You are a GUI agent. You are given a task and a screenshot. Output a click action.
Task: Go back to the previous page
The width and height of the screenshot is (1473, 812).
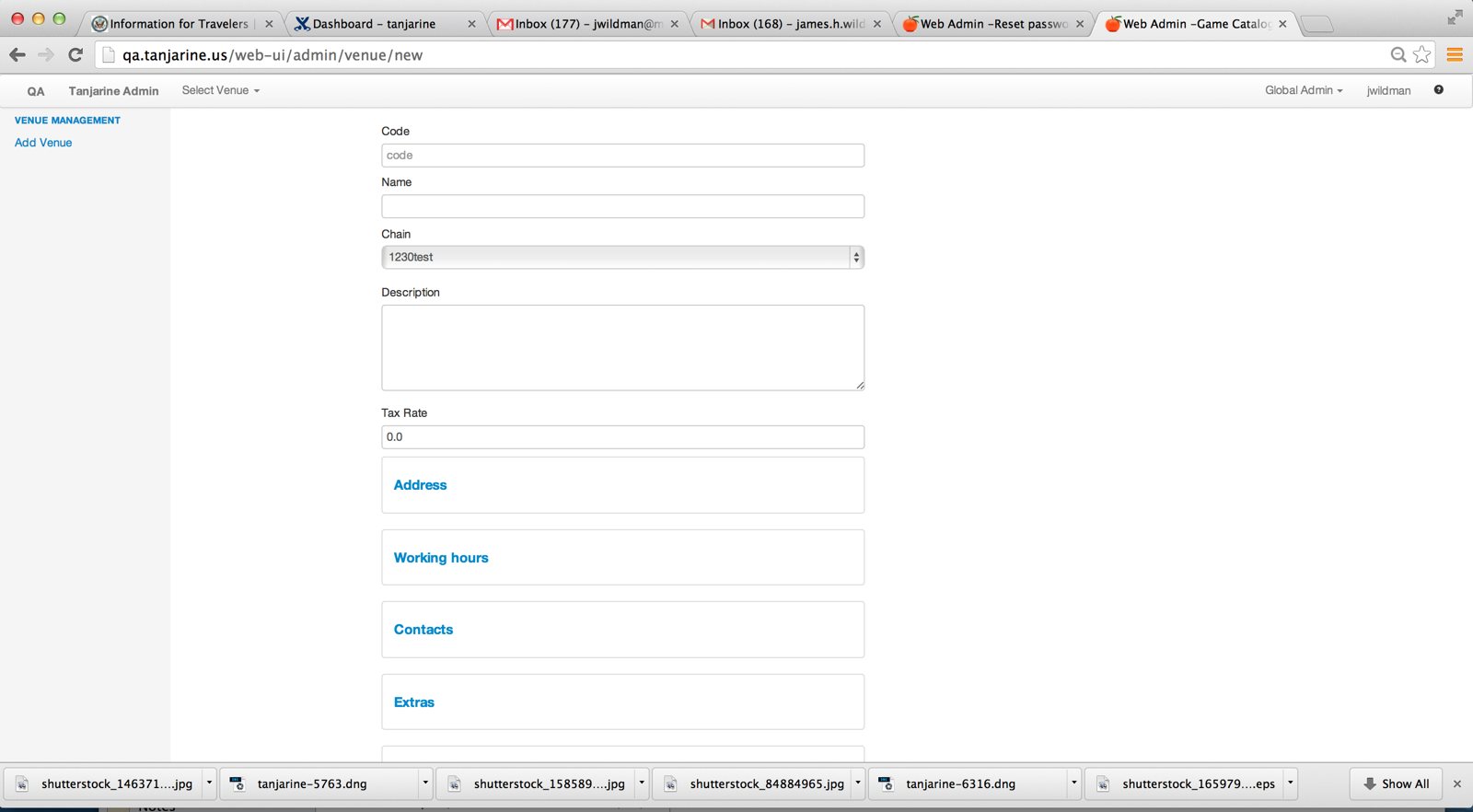click(17, 55)
